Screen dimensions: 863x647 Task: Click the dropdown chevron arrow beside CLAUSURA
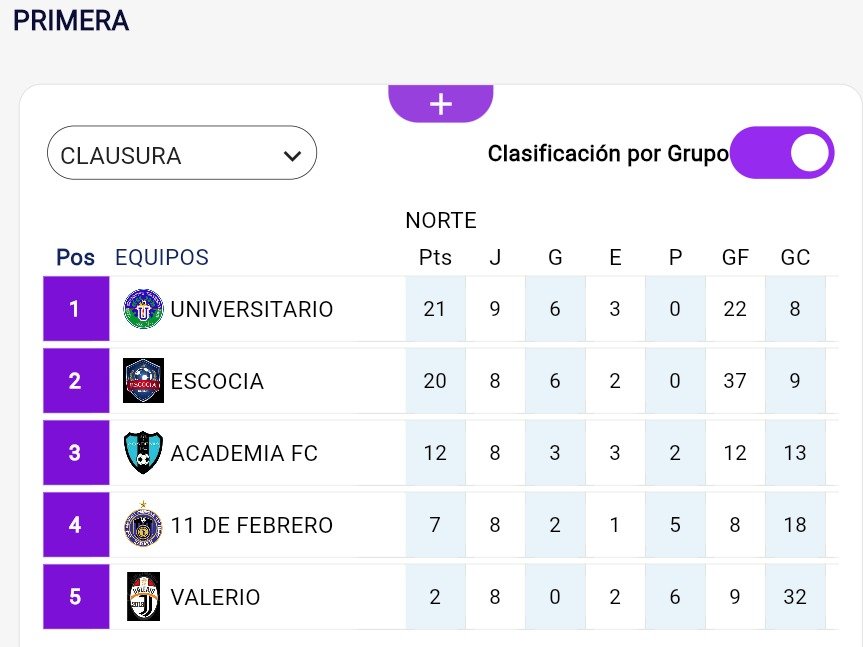pos(292,156)
